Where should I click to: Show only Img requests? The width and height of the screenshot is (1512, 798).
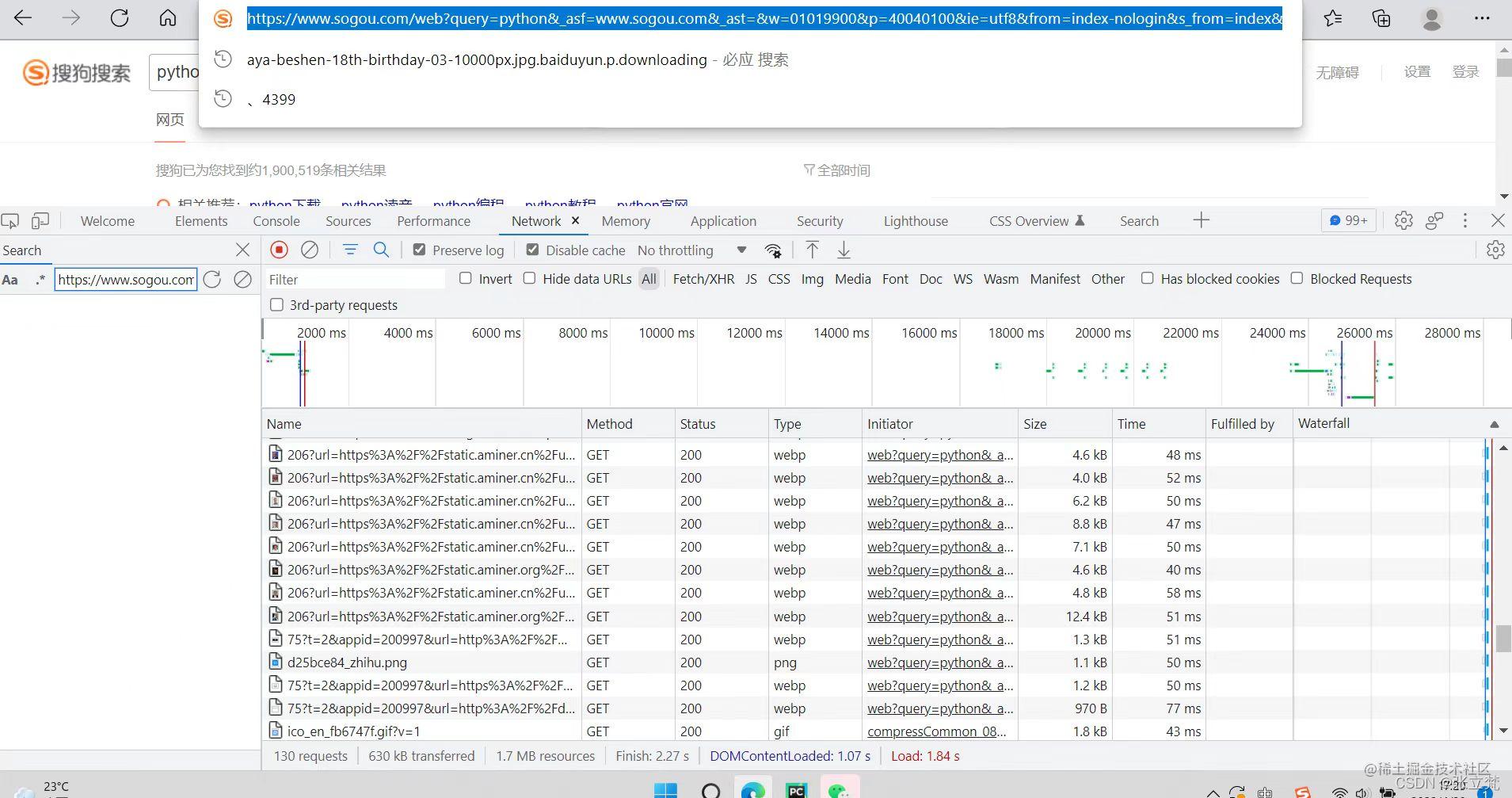812,279
